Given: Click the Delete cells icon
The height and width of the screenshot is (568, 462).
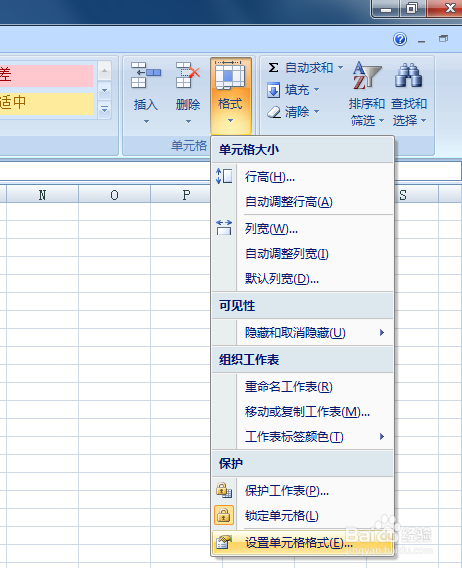Looking at the screenshot, I should (188, 75).
